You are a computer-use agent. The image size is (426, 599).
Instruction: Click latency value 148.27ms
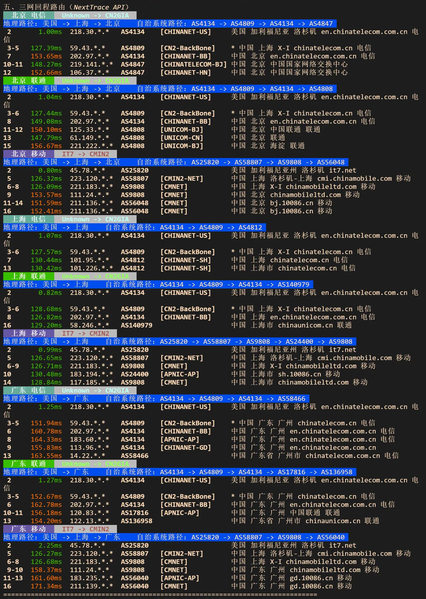46,64
